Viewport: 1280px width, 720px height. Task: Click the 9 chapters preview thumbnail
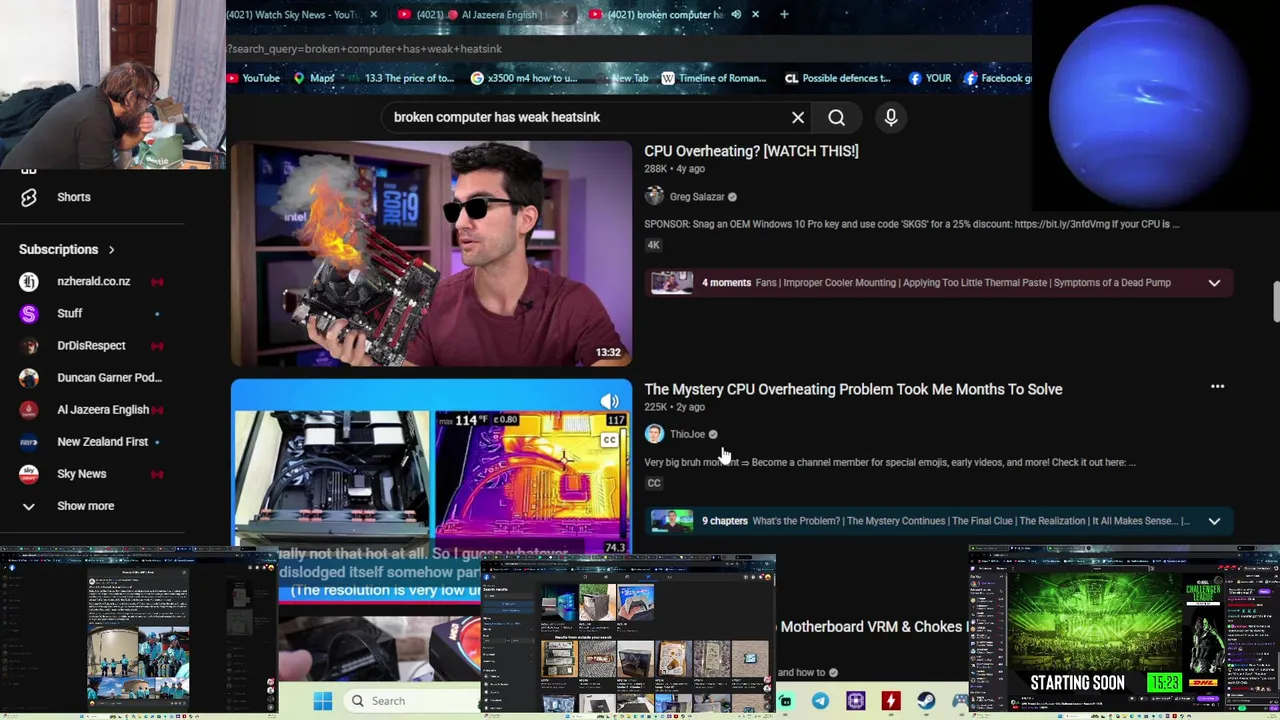point(671,521)
